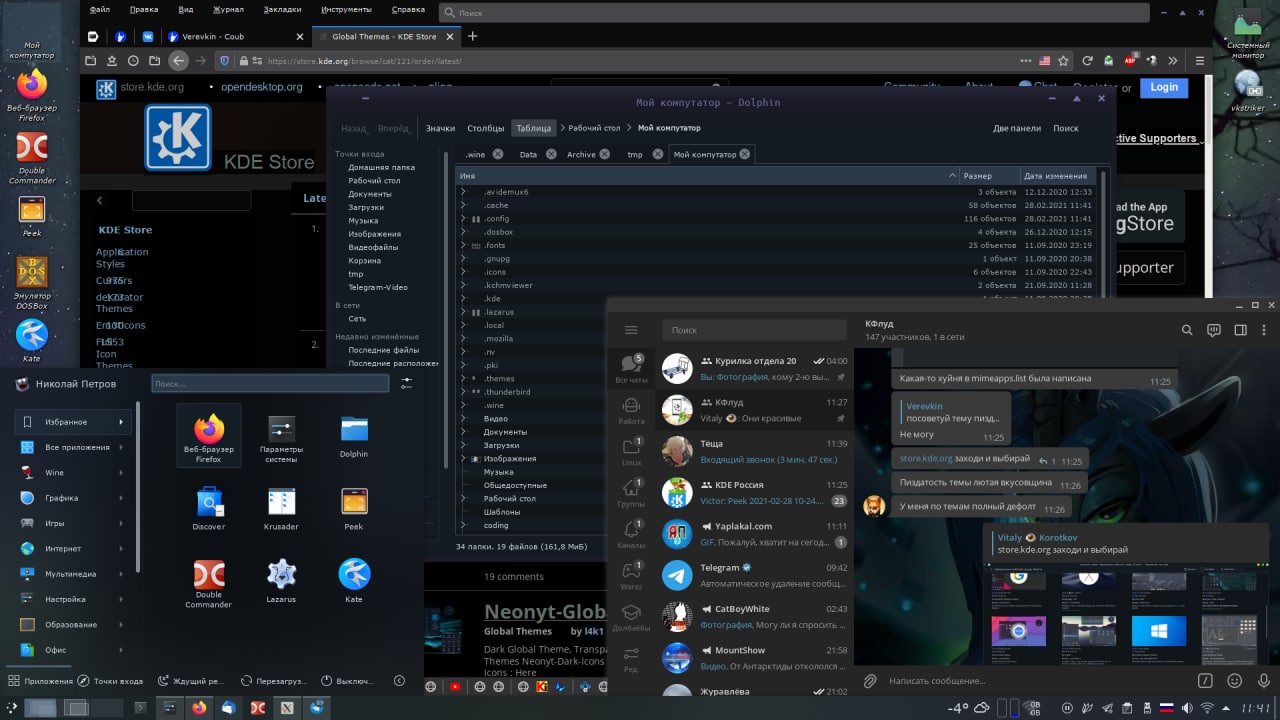Launch Dolphin from the launcher favorites
Image resolution: width=1280 pixels, height=720 pixels.
click(354, 437)
